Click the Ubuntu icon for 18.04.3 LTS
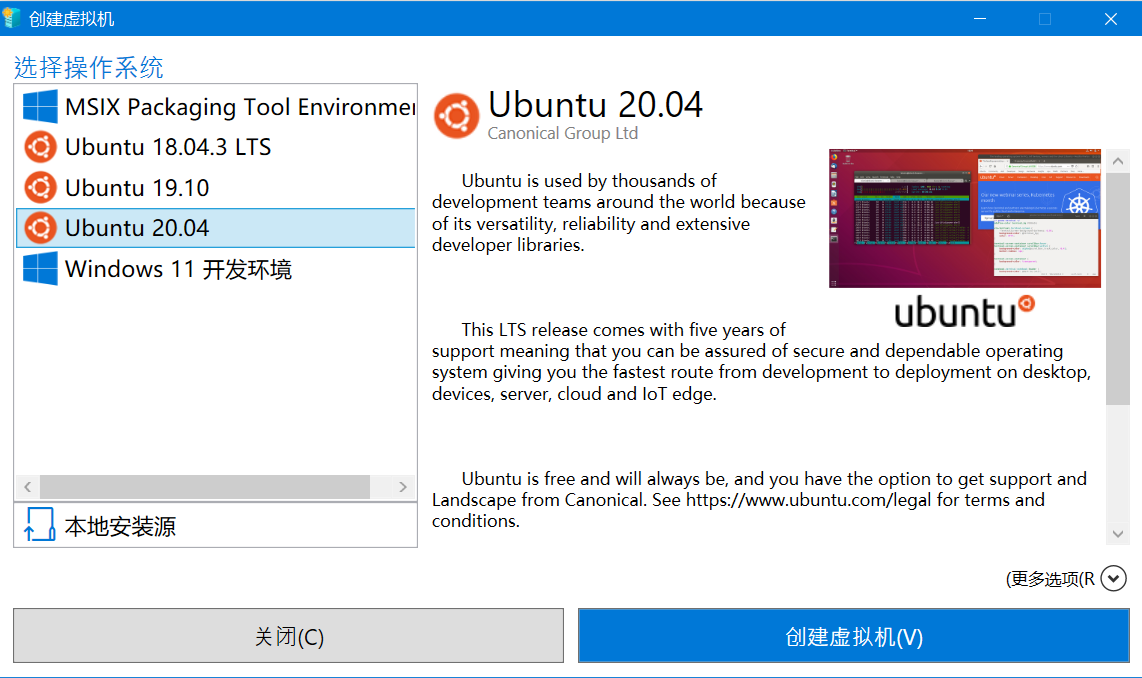Viewport: 1142px width, 678px height. [x=38, y=147]
